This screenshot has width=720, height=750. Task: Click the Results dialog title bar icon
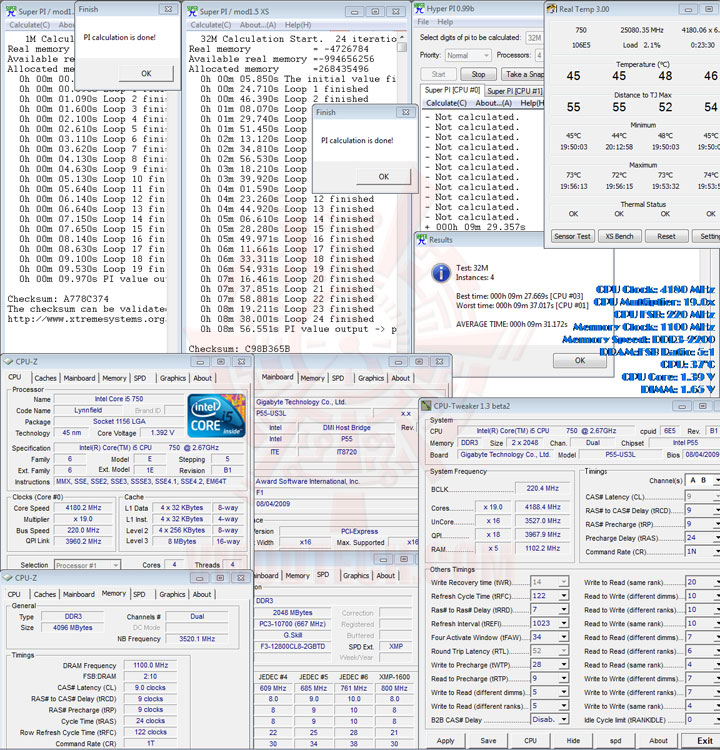421,240
